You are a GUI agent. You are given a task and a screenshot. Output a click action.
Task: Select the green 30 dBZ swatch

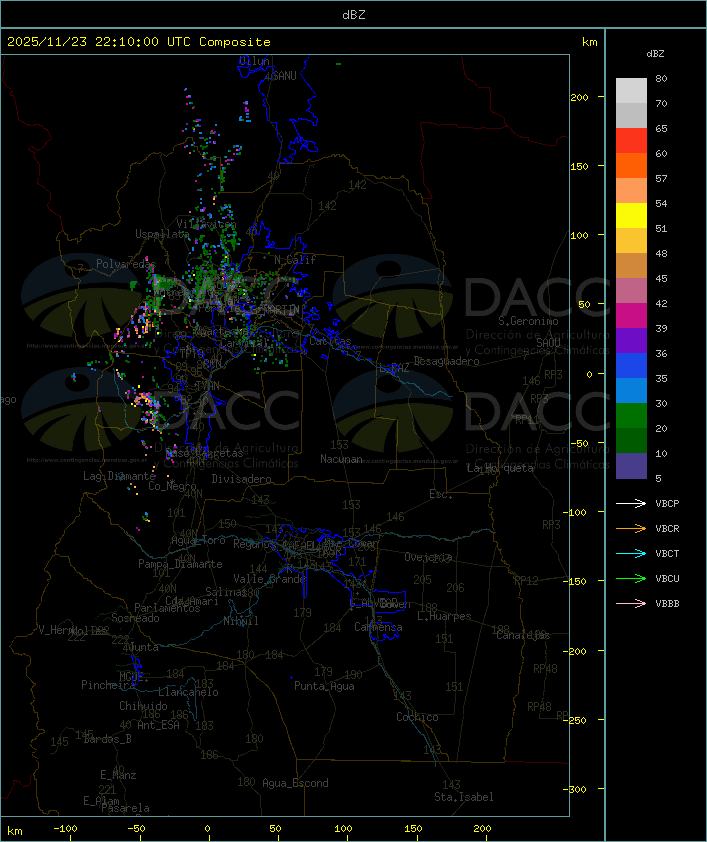point(631,416)
